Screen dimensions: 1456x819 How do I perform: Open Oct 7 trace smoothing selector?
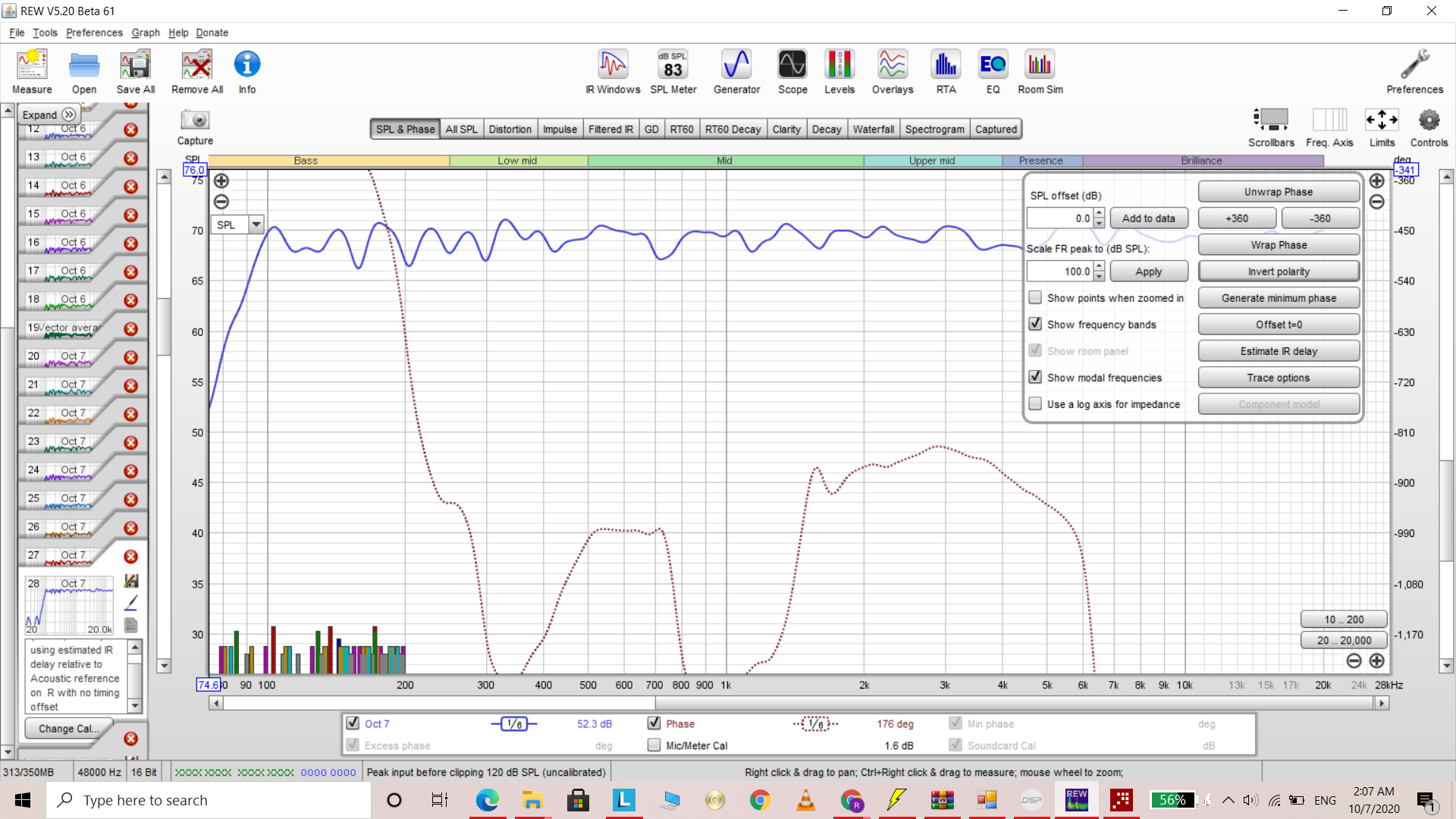[x=514, y=723]
